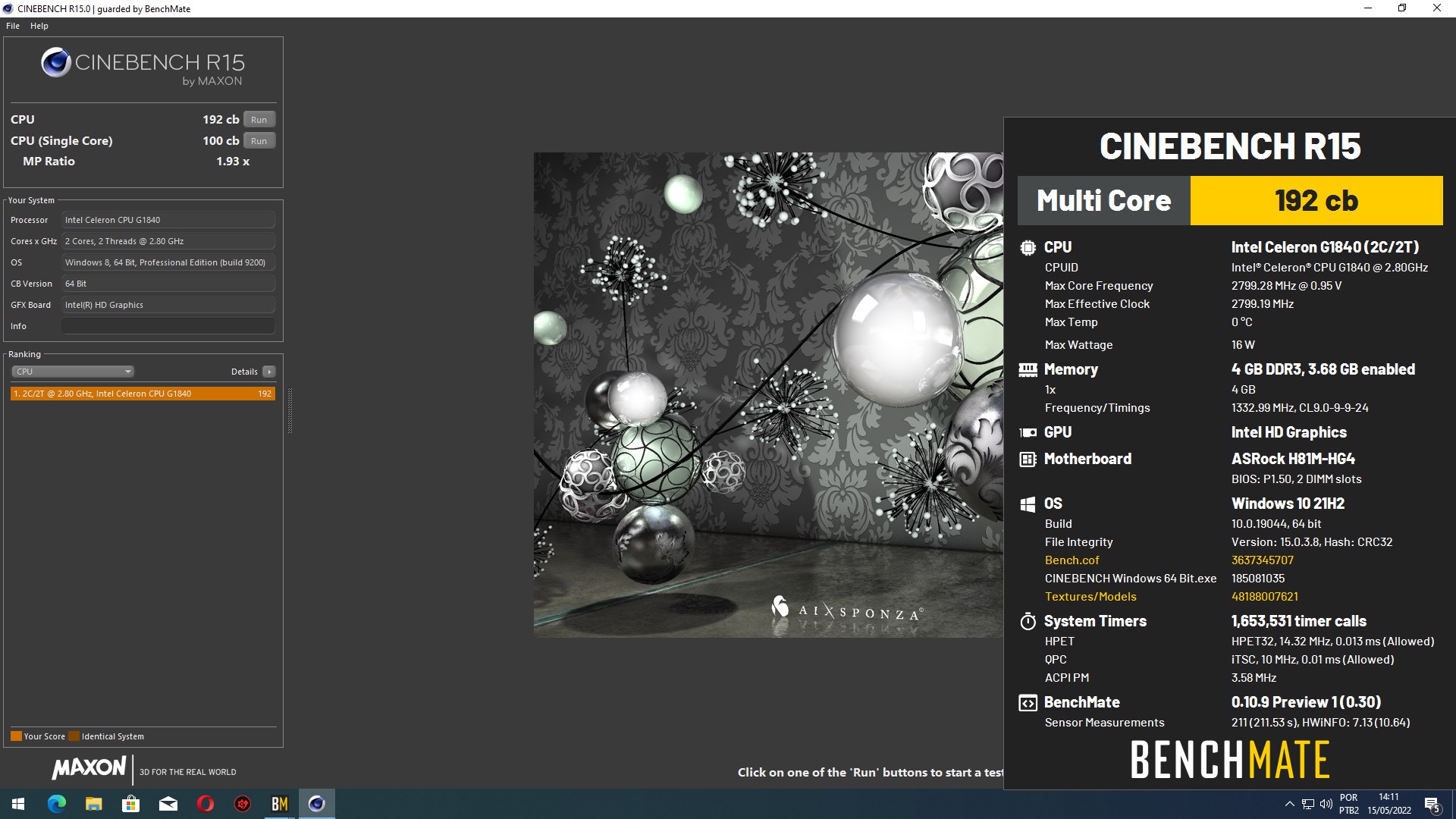The image size is (1456, 819).
Task: Click the 1,653,531 timer calls text
Action: (x=1298, y=621)
